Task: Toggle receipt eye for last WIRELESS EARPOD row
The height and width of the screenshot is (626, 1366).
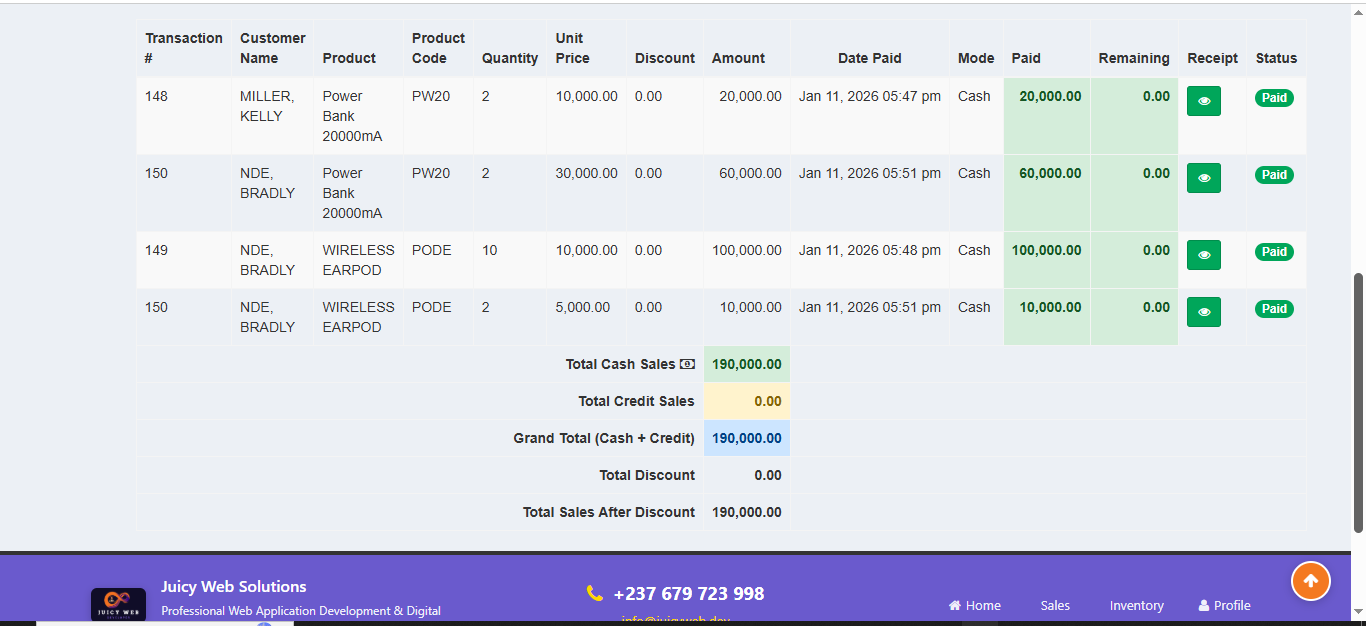Action: 1203,312
